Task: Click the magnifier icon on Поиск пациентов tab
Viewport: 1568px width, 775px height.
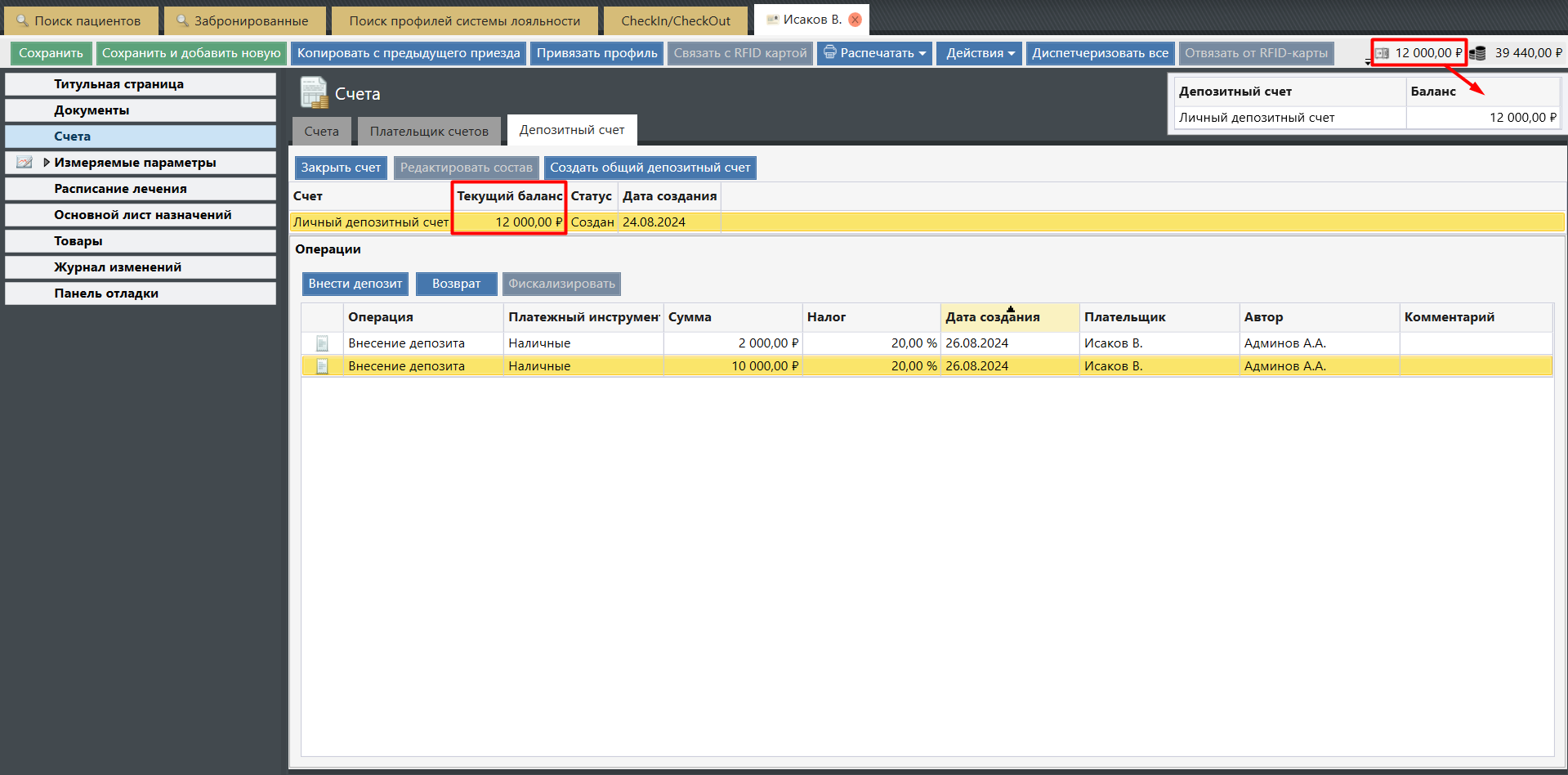Action: pos(22,20)
